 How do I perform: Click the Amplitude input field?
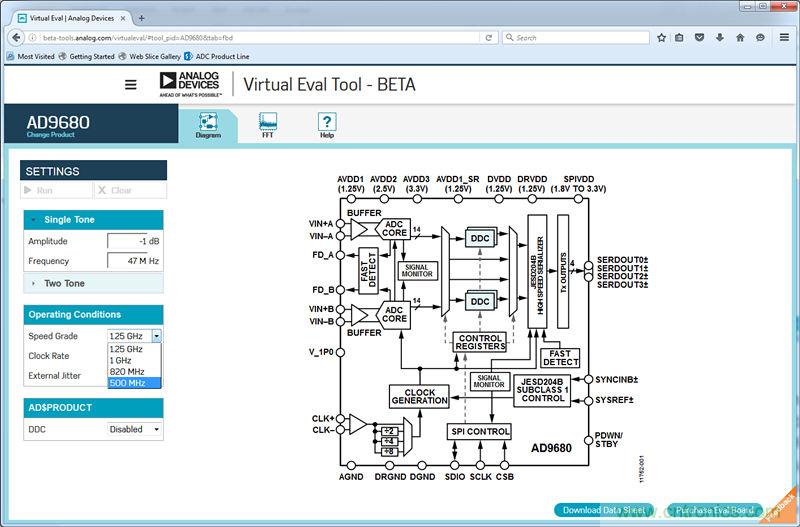(127, 241)
